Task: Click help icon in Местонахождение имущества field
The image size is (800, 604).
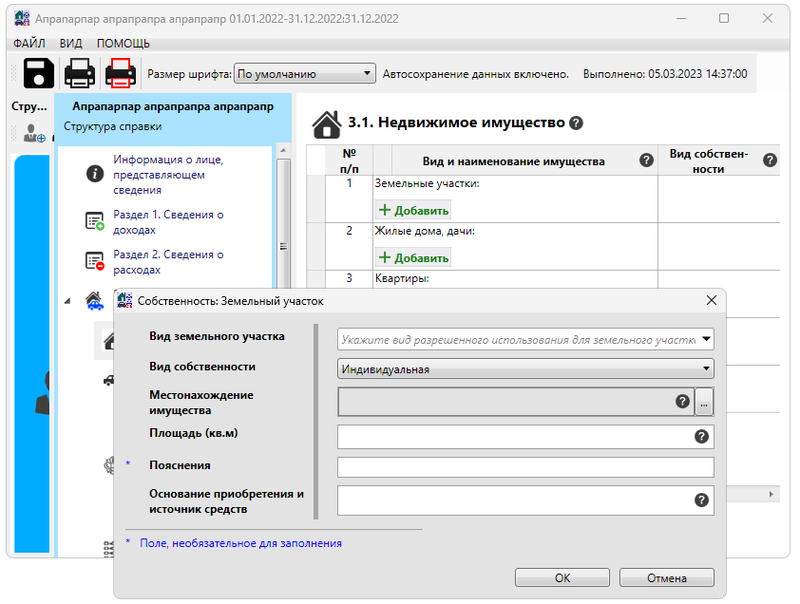Action: pyautogui.click(x=683, y=401)
